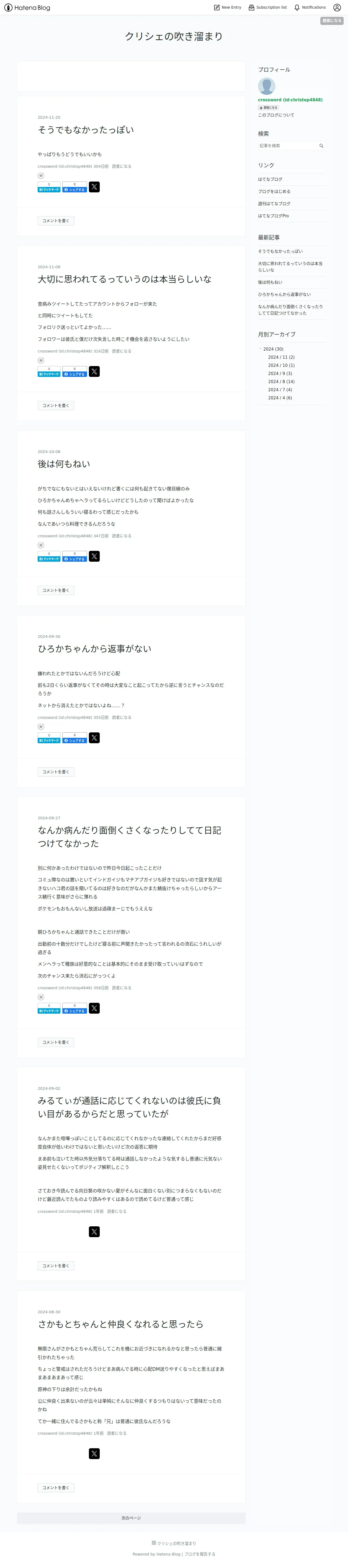This screenshot has width=348, height=1568.
Task: Click Facebook シェアする for post 2024-09-27
Action: 74,1010
